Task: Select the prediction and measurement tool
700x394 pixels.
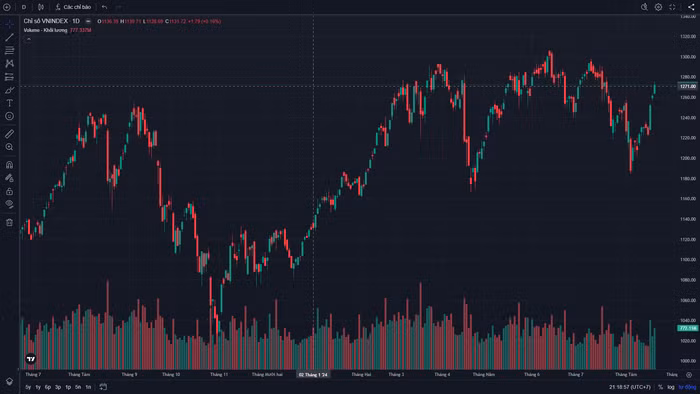Action: point(9,77)
